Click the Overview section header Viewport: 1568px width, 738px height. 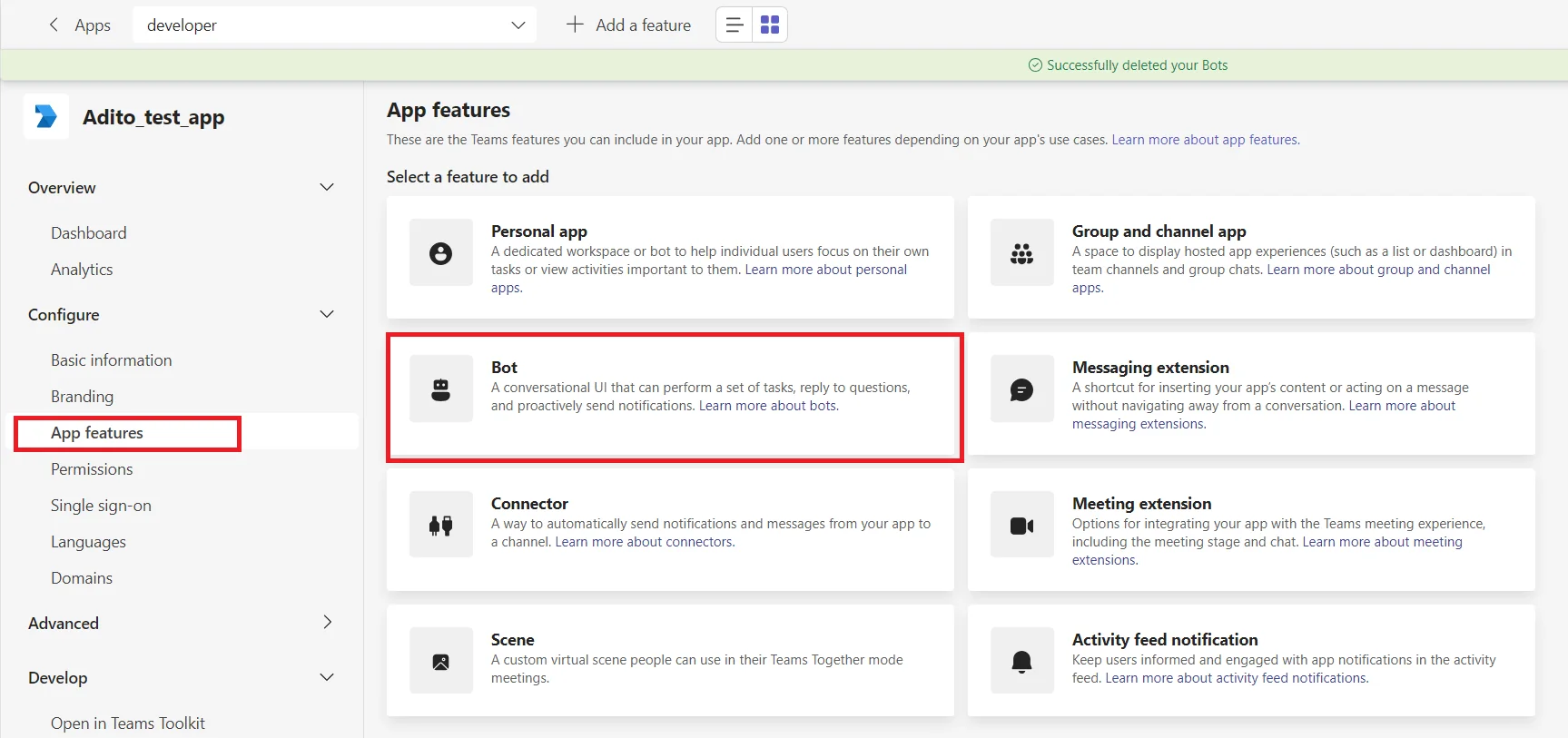62,188
